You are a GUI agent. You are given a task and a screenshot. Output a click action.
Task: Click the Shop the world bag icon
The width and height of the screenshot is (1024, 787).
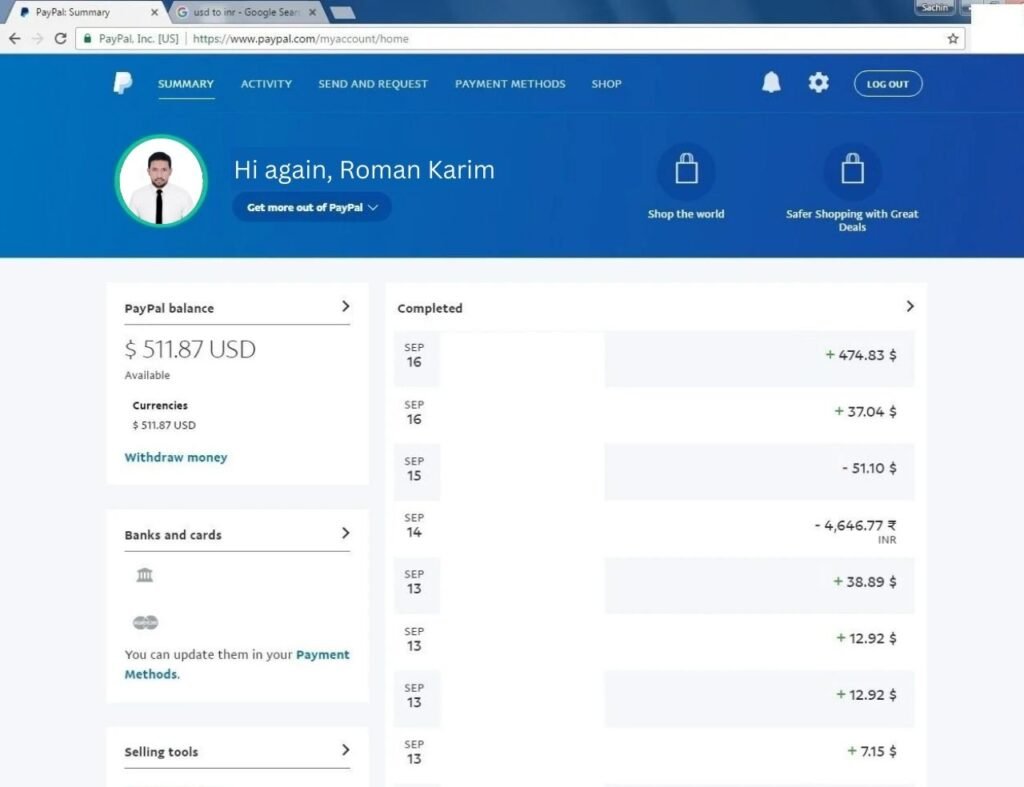pyautogui.click(x=686, y=170)
